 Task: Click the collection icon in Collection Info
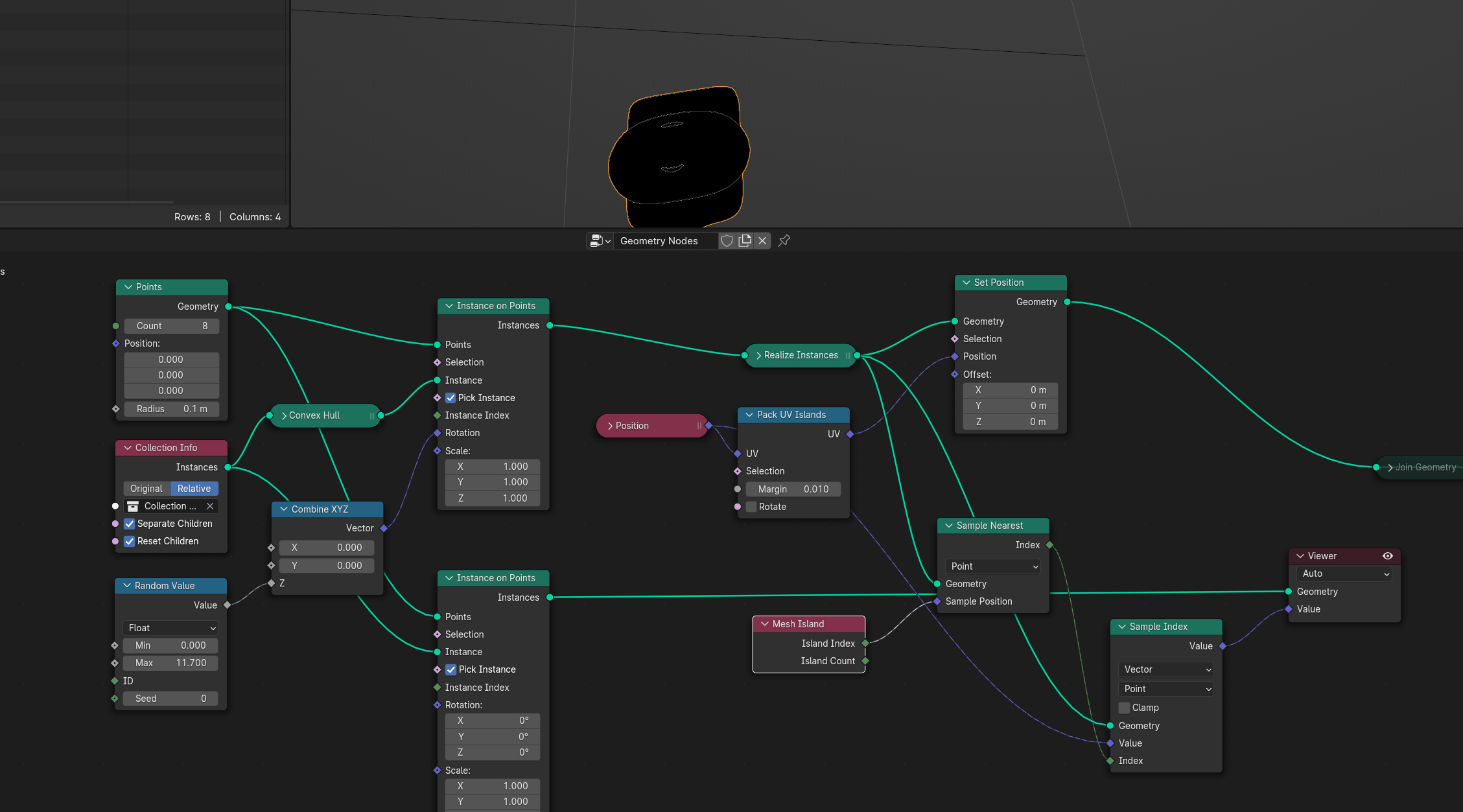(133, 506)
